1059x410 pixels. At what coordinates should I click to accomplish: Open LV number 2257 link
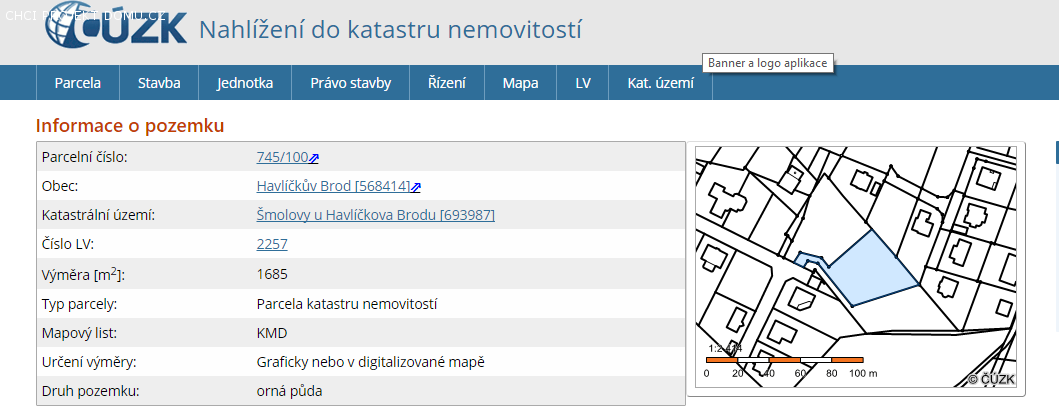coord(272,244)
